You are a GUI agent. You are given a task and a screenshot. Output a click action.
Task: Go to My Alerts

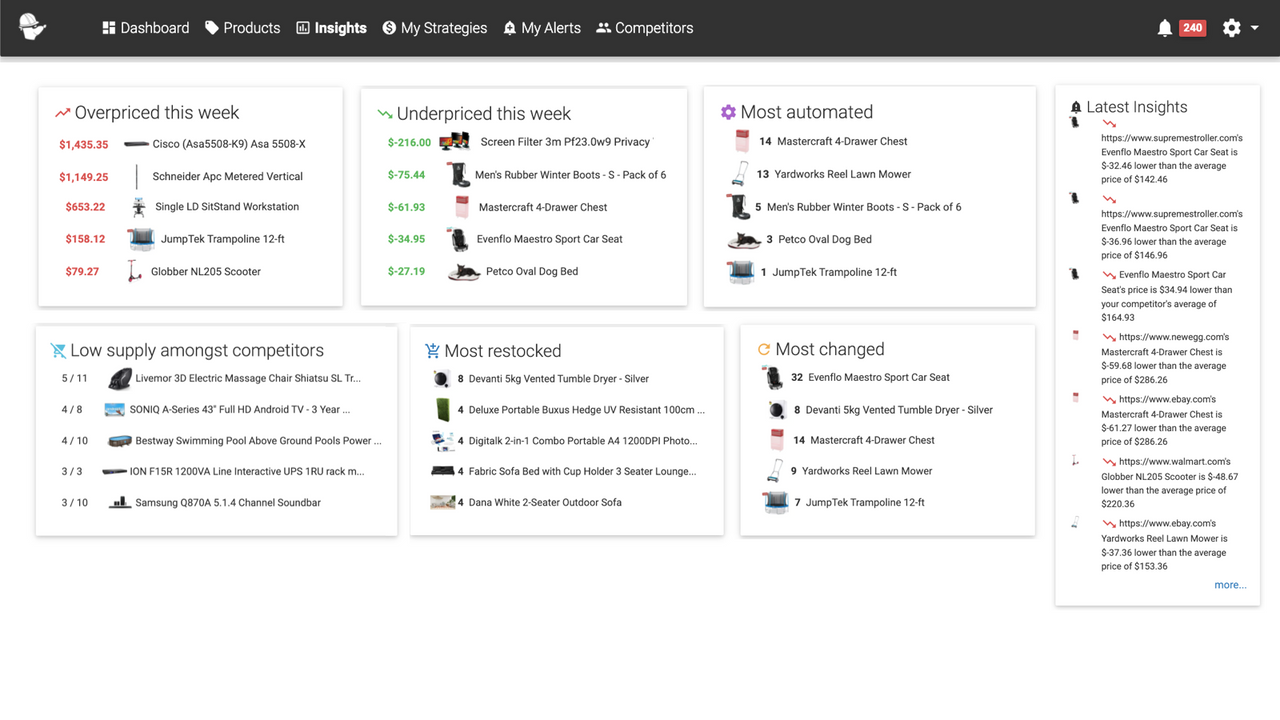(541, 27)
